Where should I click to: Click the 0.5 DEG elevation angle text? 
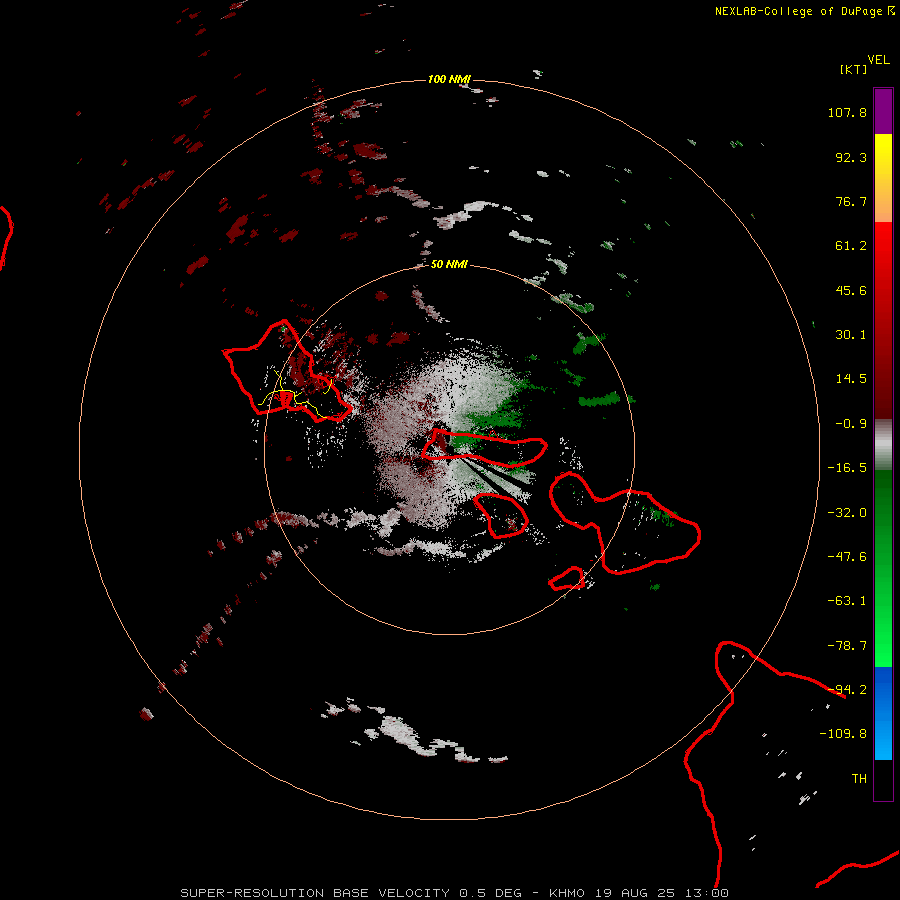click(491, 893)
